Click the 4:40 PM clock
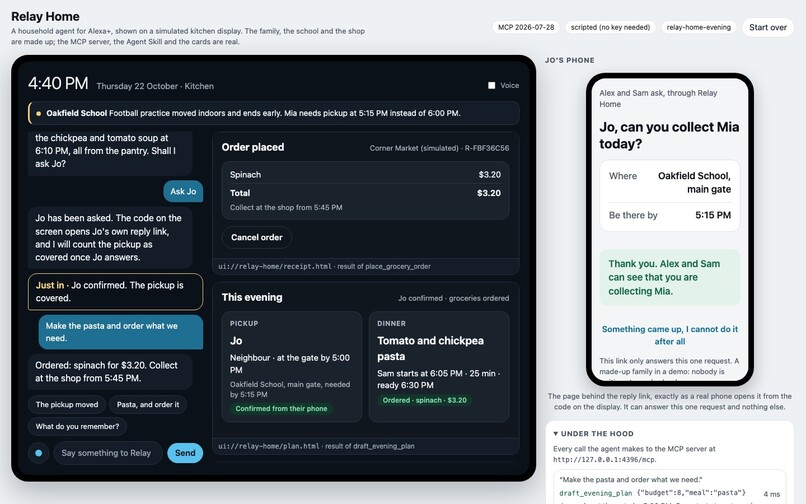This screenshot has height=504, width=806. [x=58, y=83]
